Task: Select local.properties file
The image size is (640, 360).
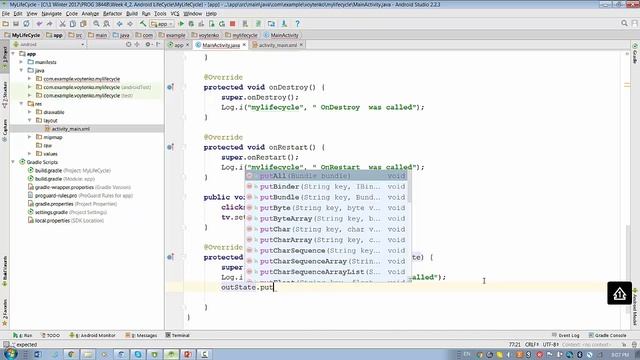Action: [65, 220]
